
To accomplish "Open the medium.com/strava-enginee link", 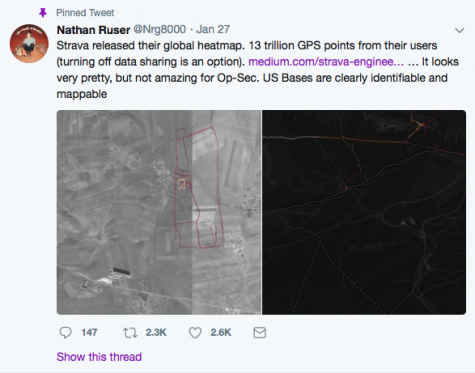I will tap(326, 62).
